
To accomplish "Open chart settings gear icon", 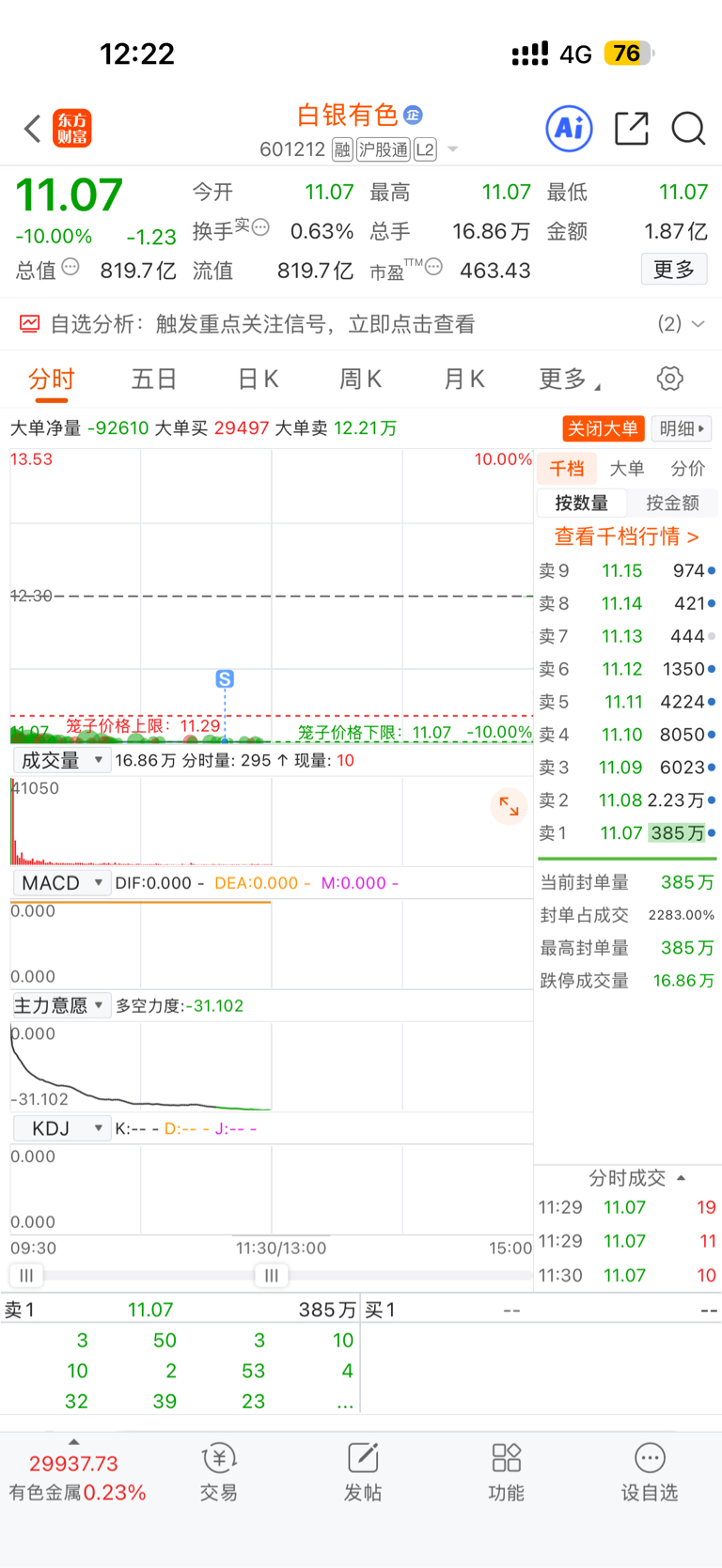I will 670,379.
